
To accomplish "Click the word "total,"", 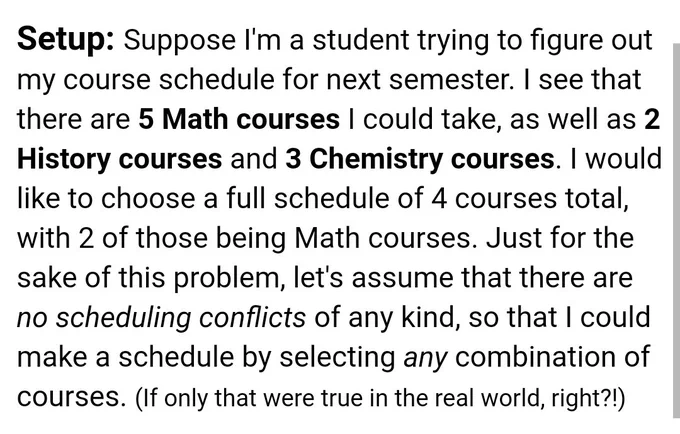I will tap(597, 199).
